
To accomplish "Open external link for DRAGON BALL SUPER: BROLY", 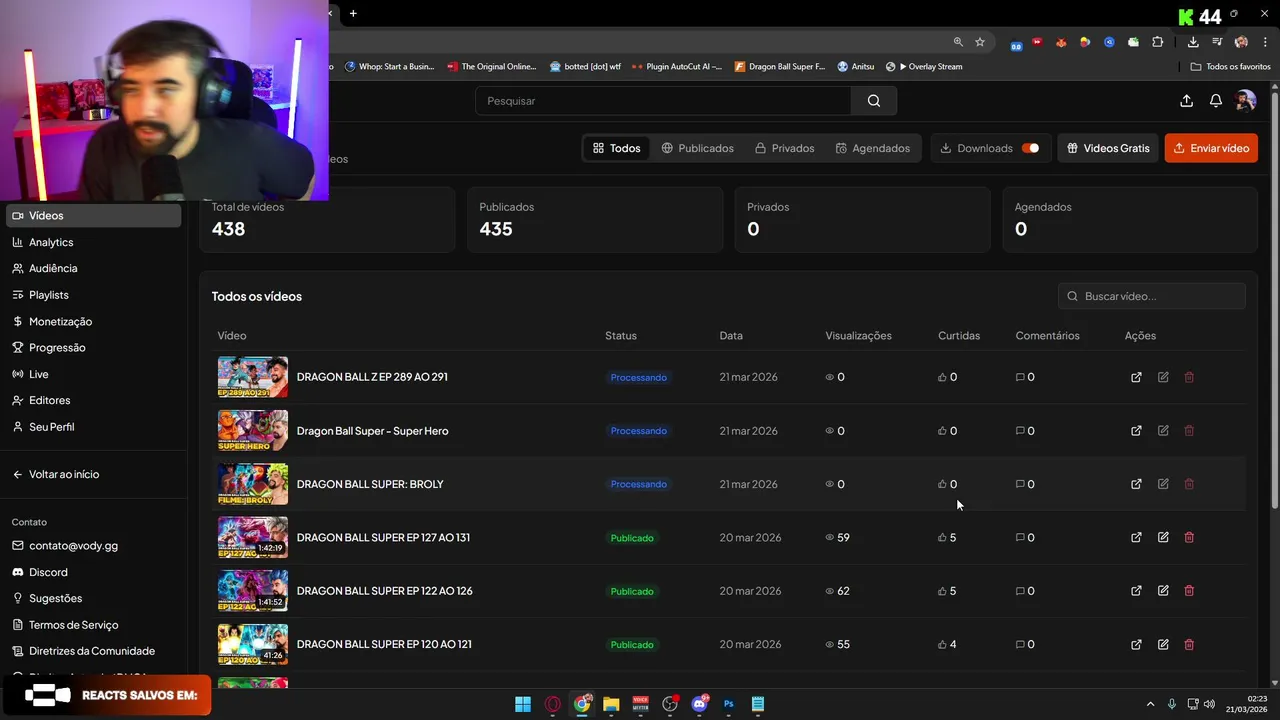I will [x=1136, y=484].
